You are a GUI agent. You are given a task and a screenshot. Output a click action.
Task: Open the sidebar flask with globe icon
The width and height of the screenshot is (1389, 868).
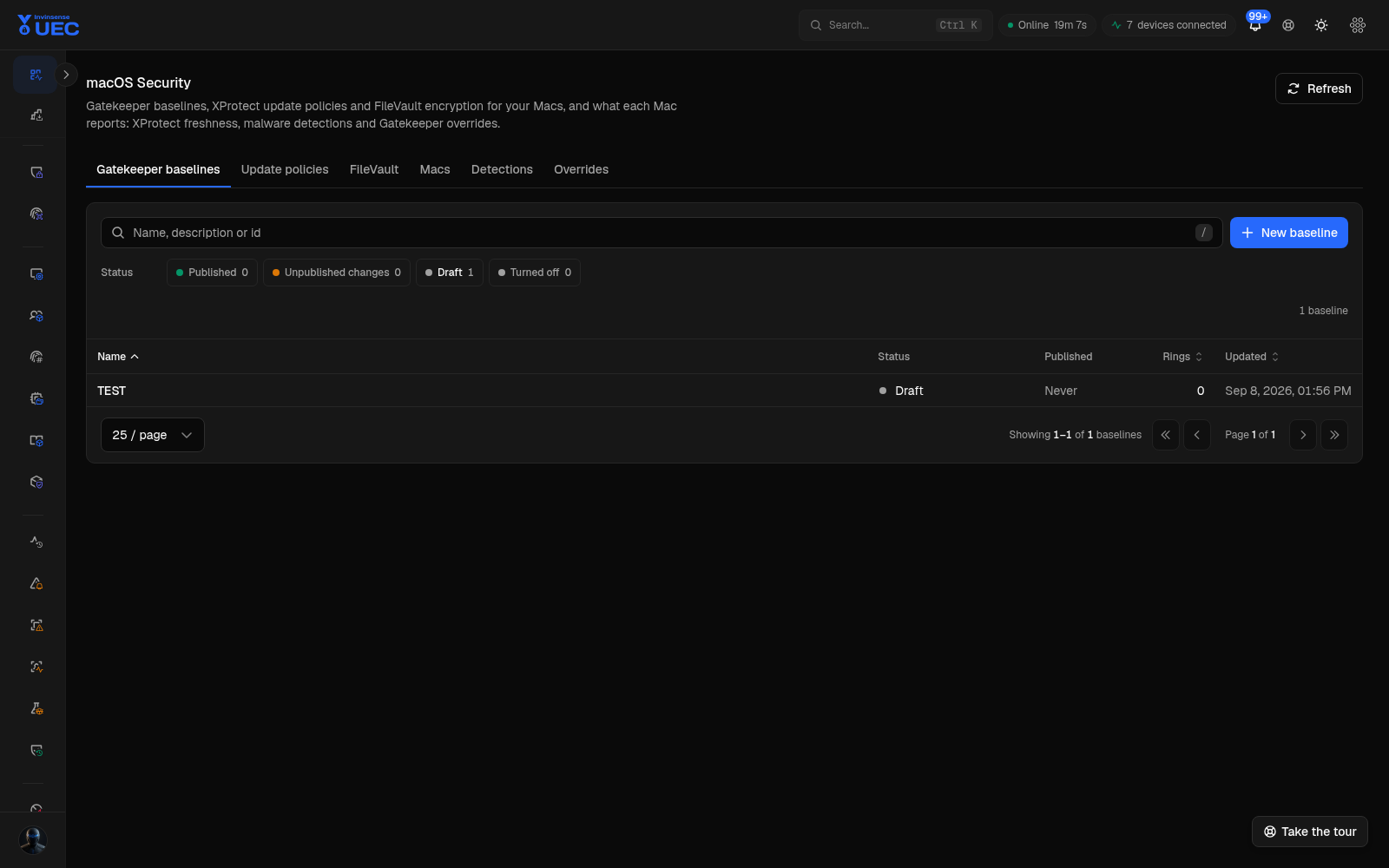(36, 708)
